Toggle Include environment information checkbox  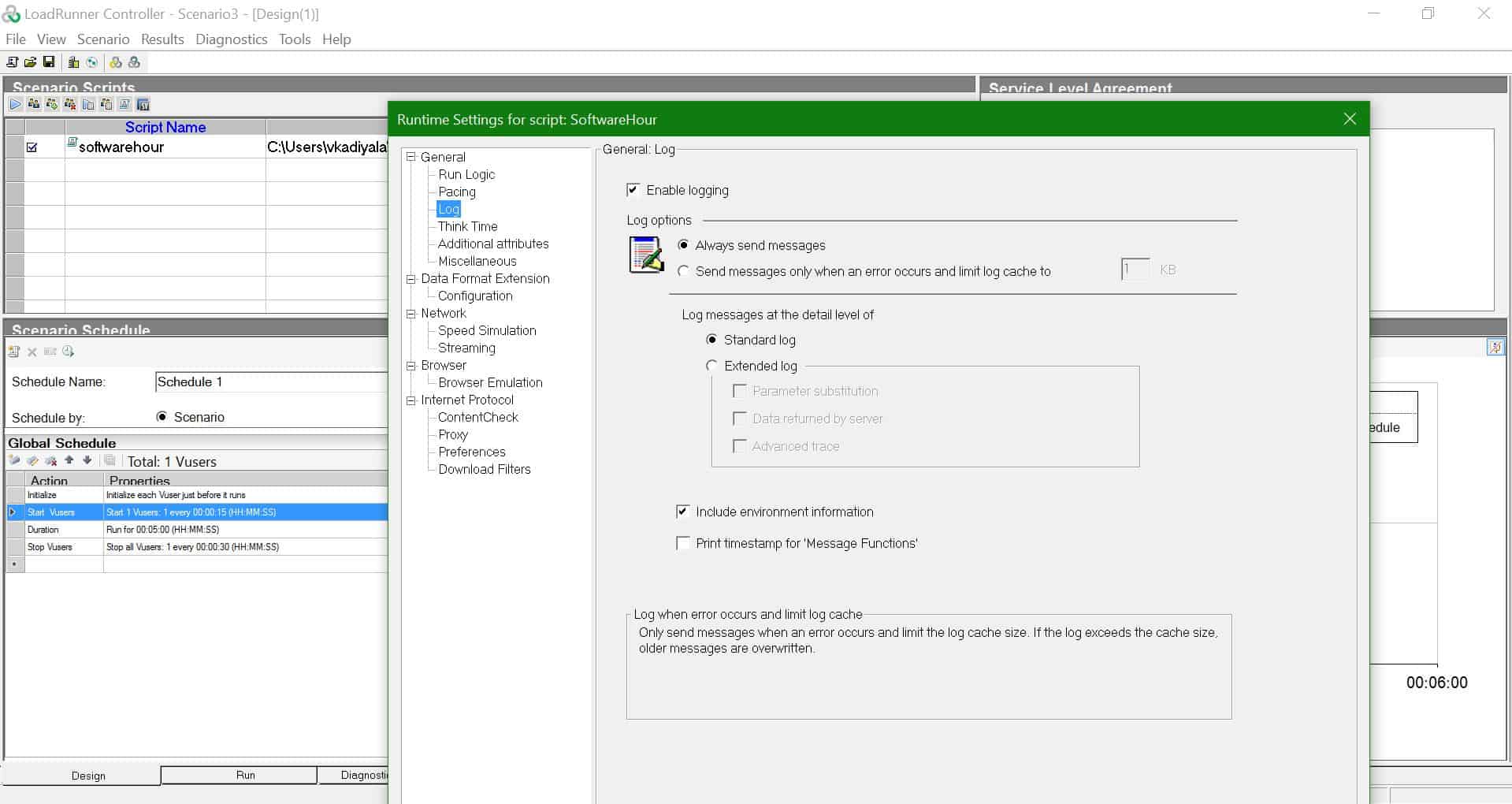coord(683,512)
